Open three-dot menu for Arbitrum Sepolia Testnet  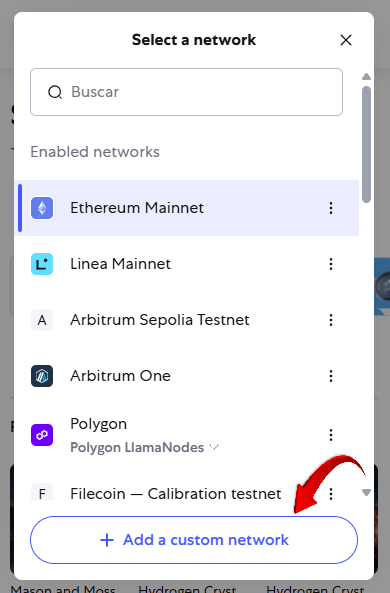click(x=331, y=320)
